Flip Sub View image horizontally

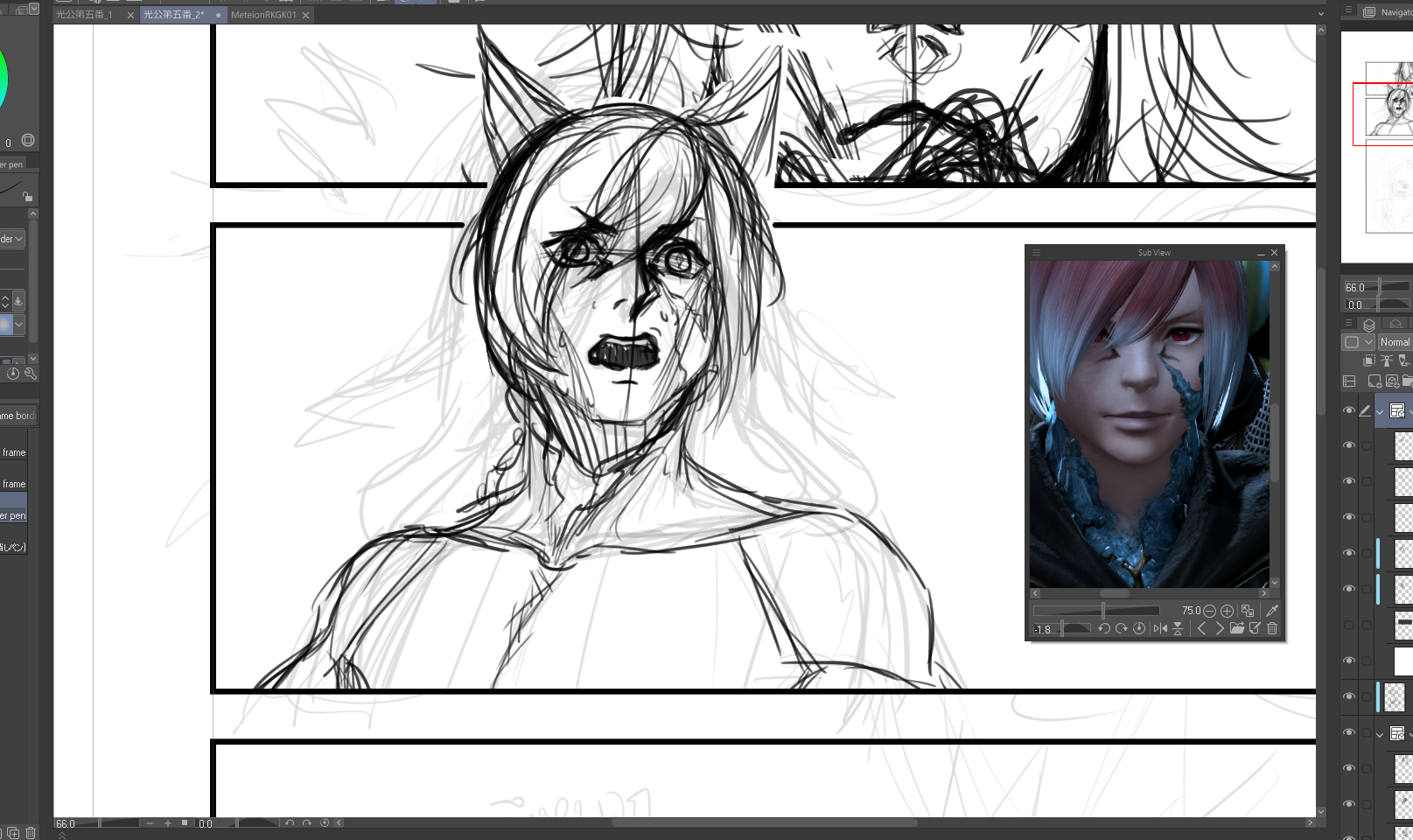coord(1160,628)
